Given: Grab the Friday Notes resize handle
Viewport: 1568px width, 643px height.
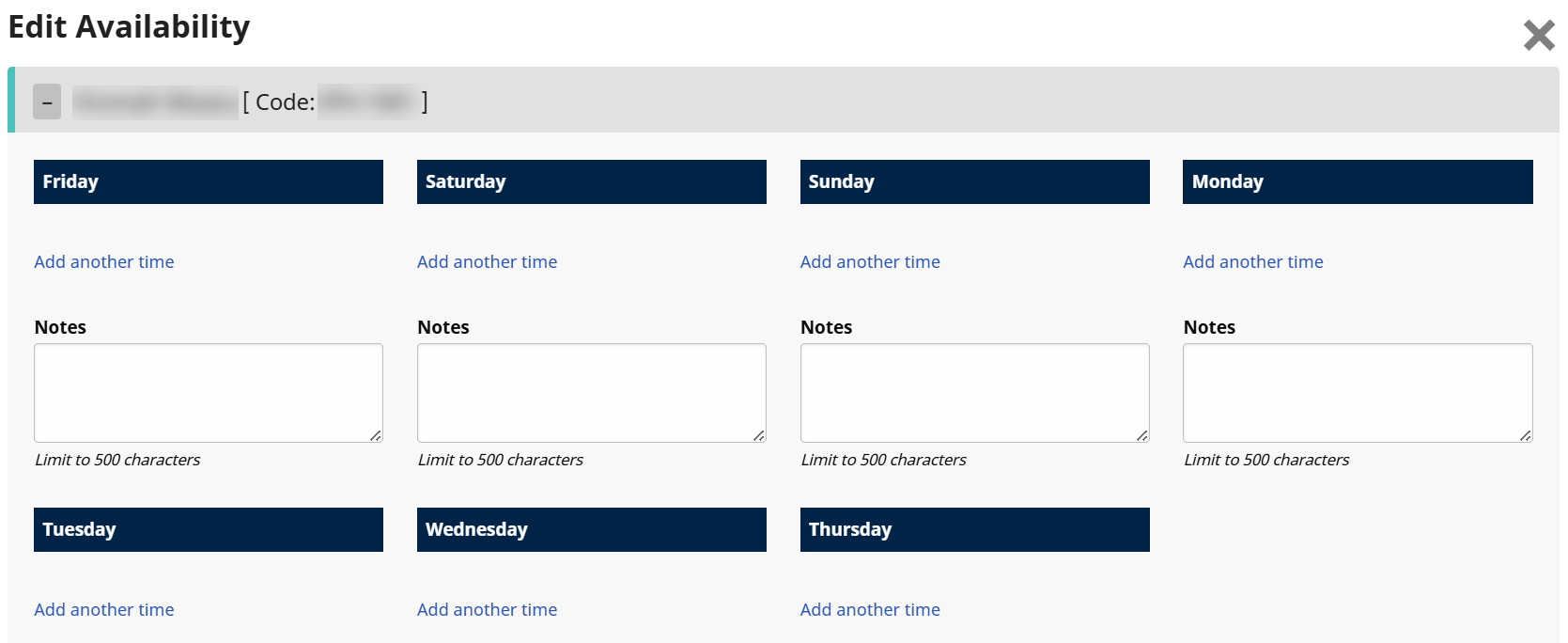Looking at the screenshot, I should tap(376, 435).
